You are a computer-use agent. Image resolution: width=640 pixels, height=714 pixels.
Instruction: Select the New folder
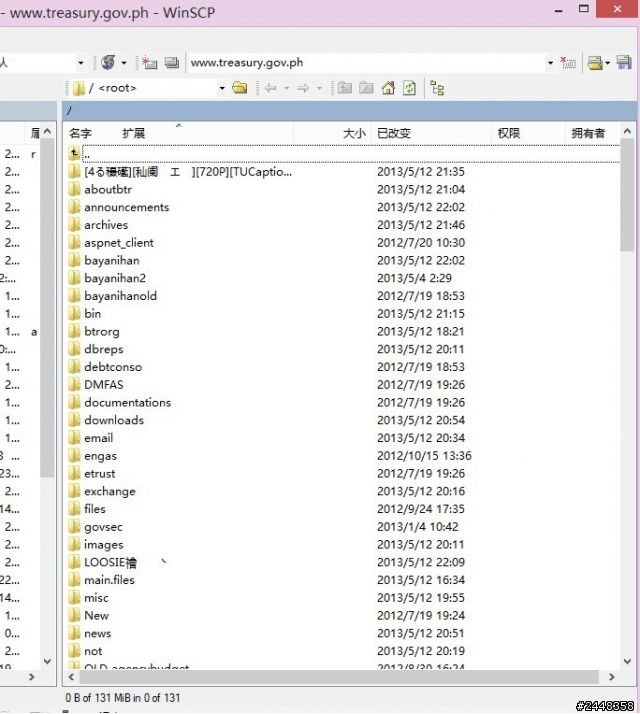tap(96, 616)
